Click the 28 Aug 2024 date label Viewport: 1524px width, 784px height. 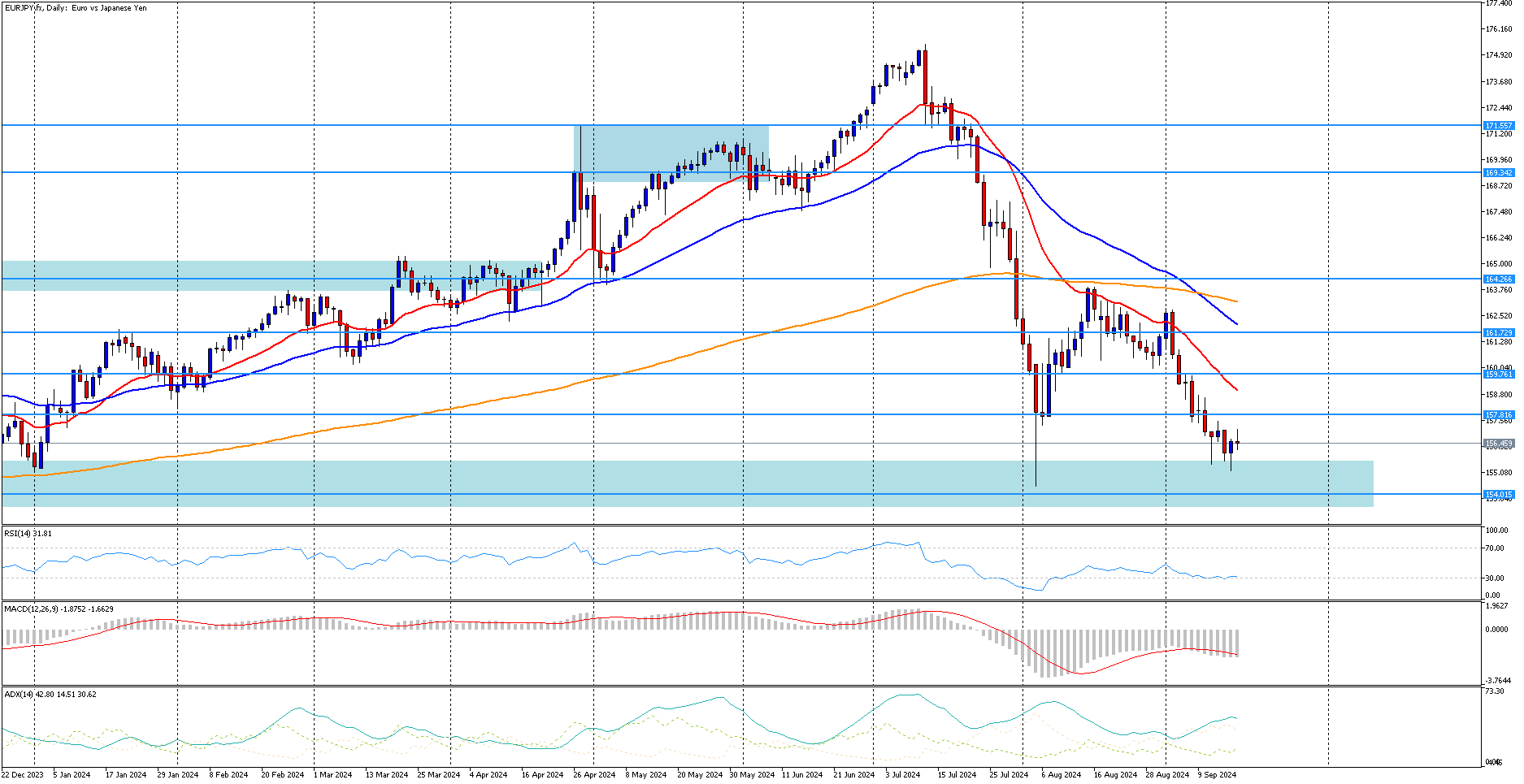click(1167, 775)
